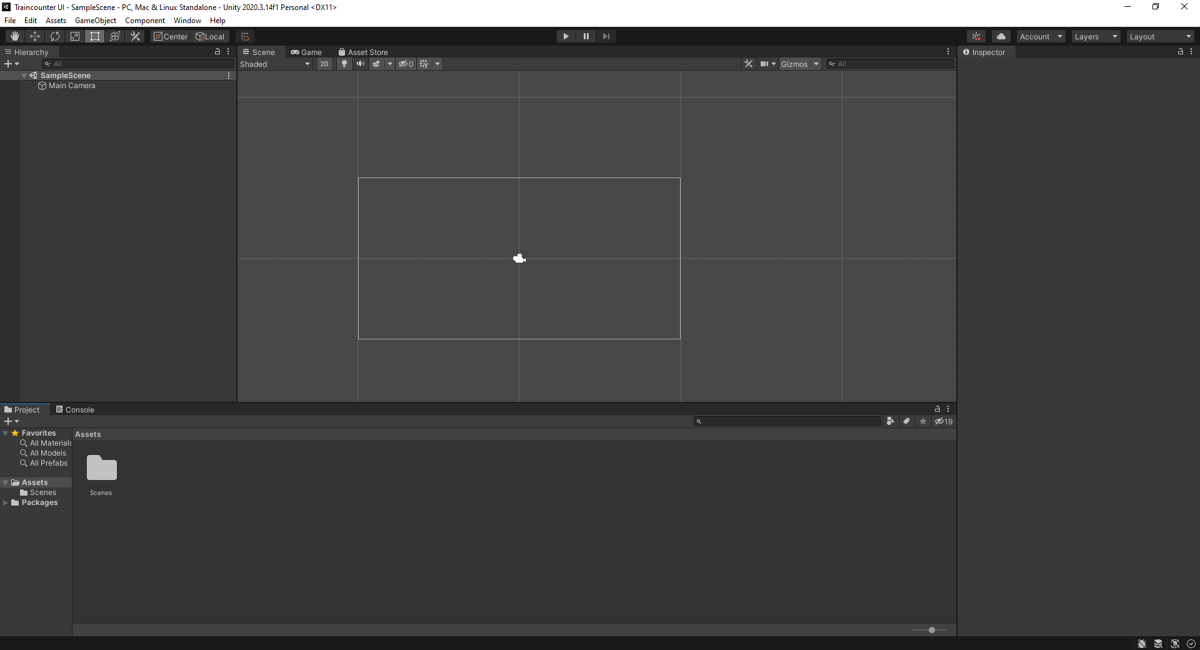Toggle scene lighting in the Scene toolbar
Screen dimensions: 1200x650
point(343,63)
